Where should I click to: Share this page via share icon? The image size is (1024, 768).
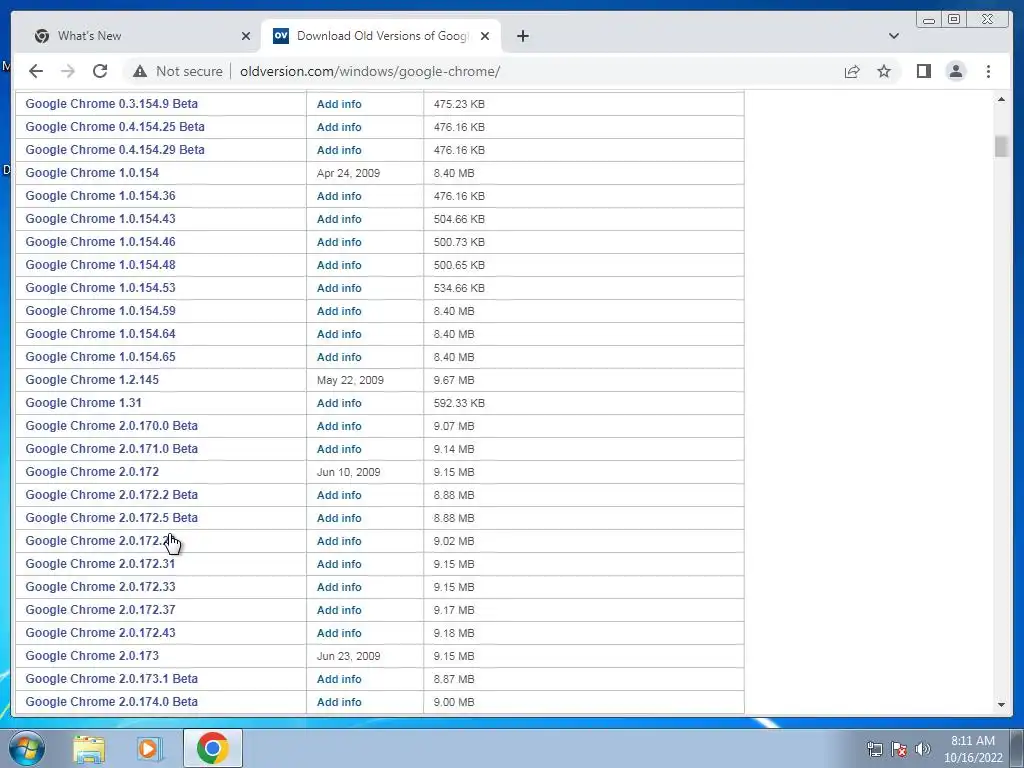pos(852,71)
